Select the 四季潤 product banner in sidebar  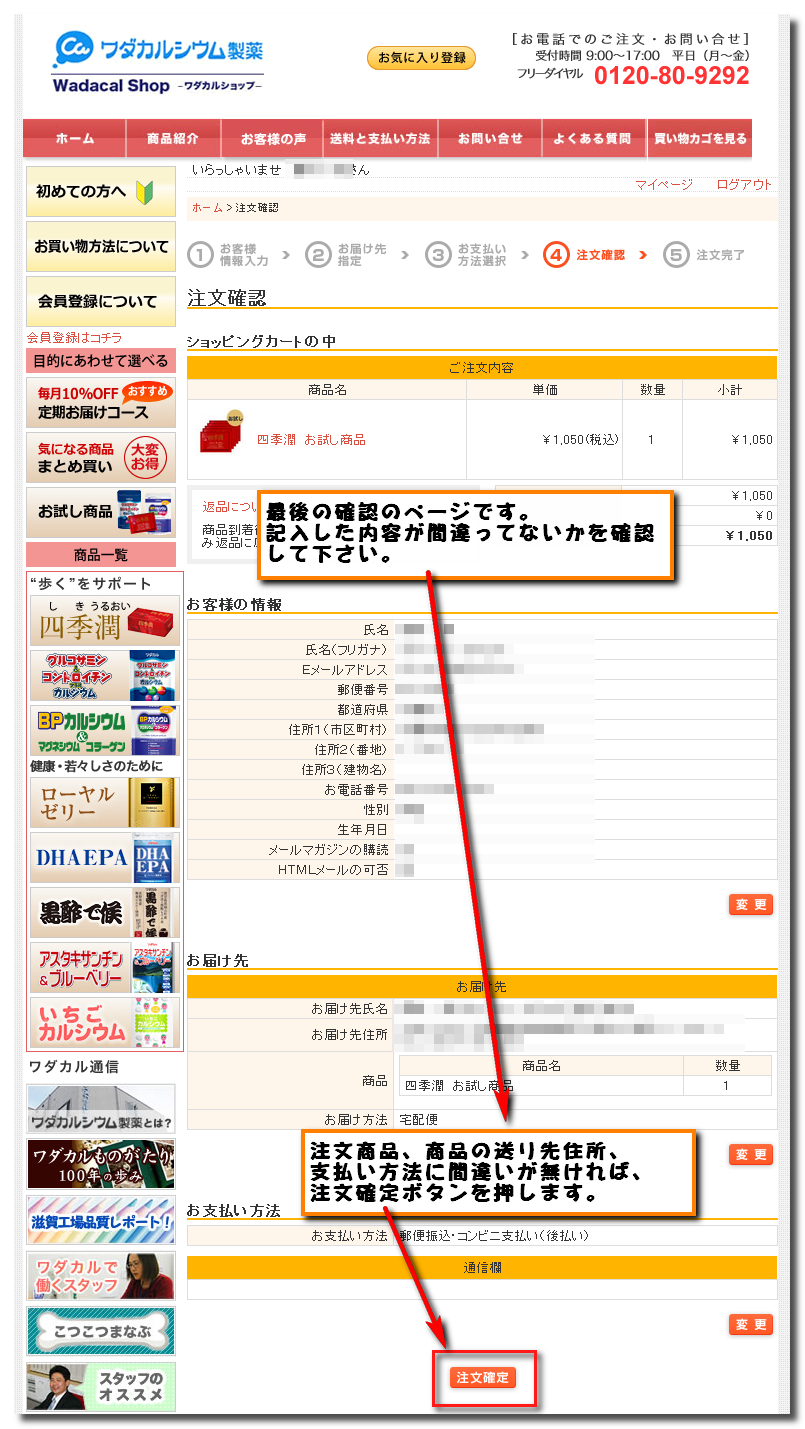pos(106,621)
